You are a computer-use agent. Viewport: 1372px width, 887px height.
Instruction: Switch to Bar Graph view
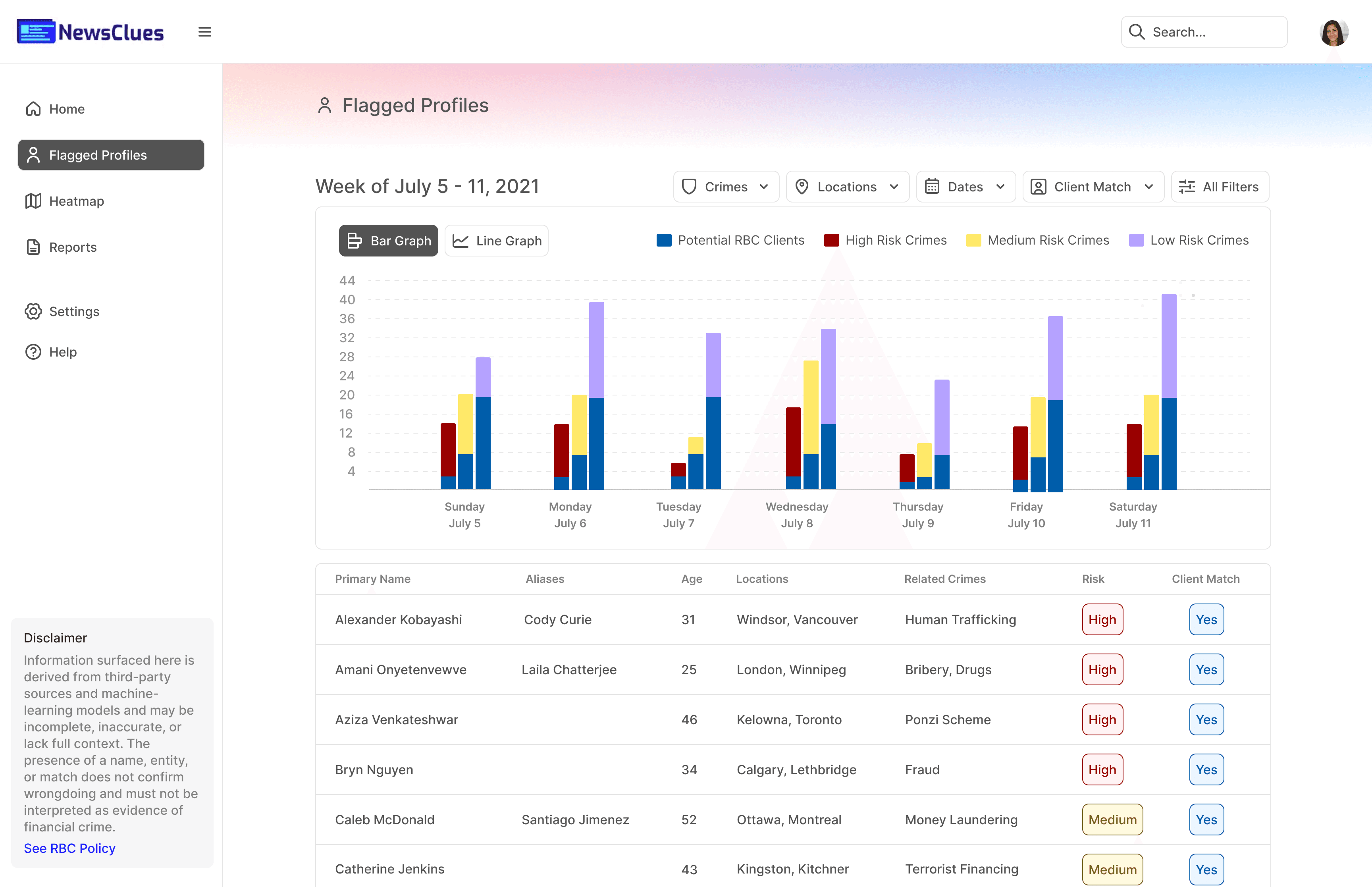389,241
